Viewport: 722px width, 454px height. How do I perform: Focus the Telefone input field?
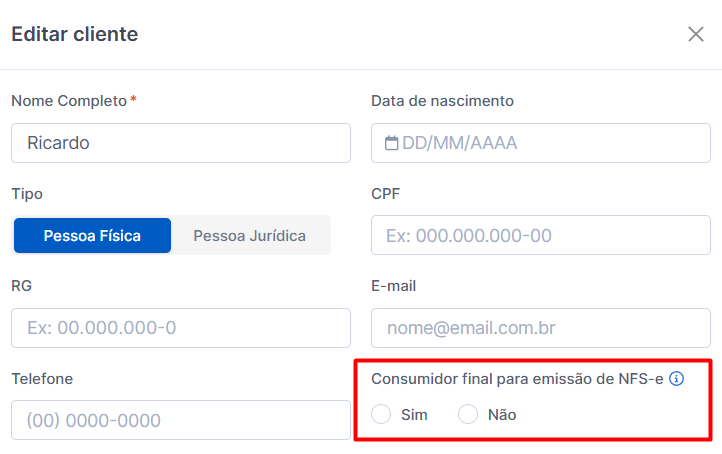(180, 420)
